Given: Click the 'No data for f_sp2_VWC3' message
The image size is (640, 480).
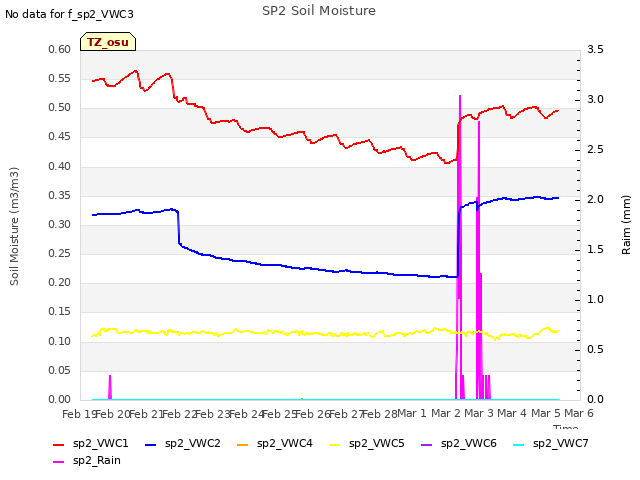Looking at the screenshot, I should [x=69, y=14].
